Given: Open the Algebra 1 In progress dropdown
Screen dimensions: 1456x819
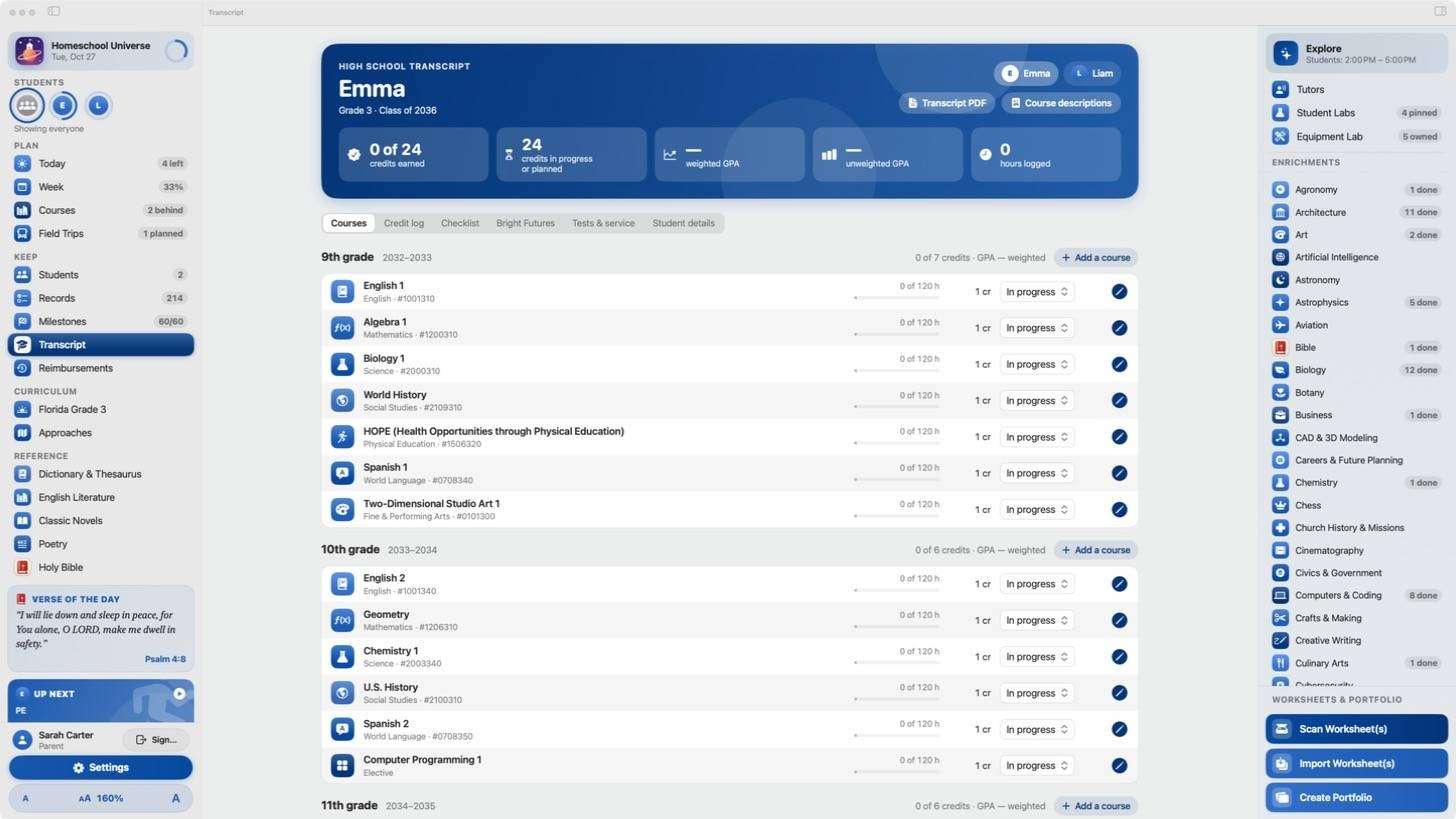Looking at the screenshot, I should tap(1037, 328).
